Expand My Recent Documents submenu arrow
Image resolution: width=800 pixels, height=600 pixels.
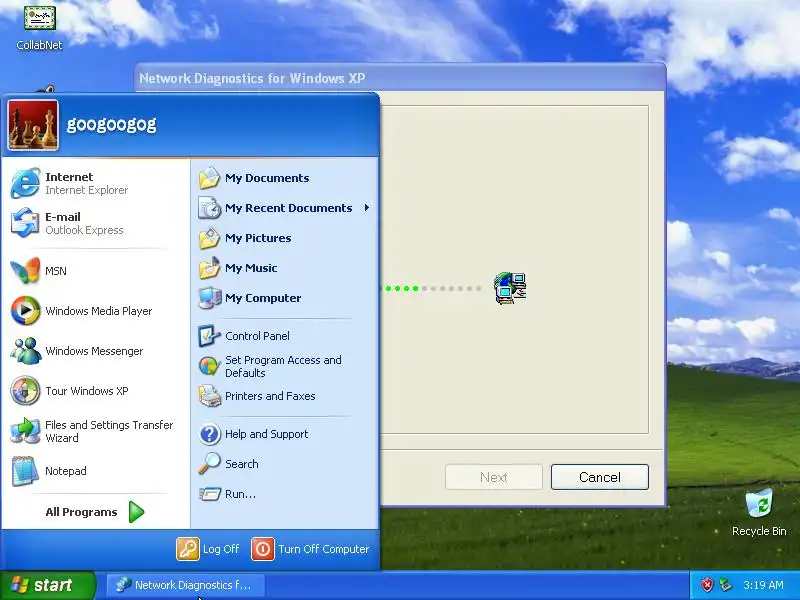[367, 208]
